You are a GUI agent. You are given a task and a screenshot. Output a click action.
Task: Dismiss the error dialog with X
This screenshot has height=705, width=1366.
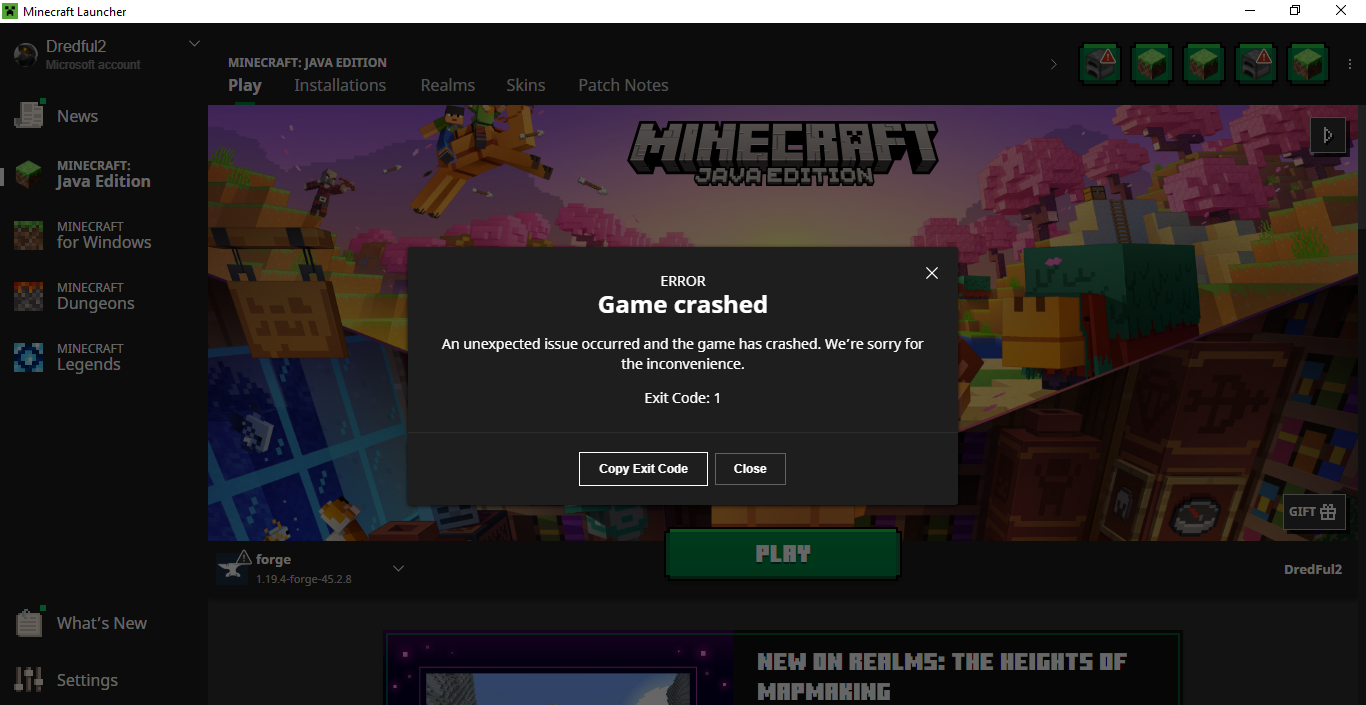(932, 273)
